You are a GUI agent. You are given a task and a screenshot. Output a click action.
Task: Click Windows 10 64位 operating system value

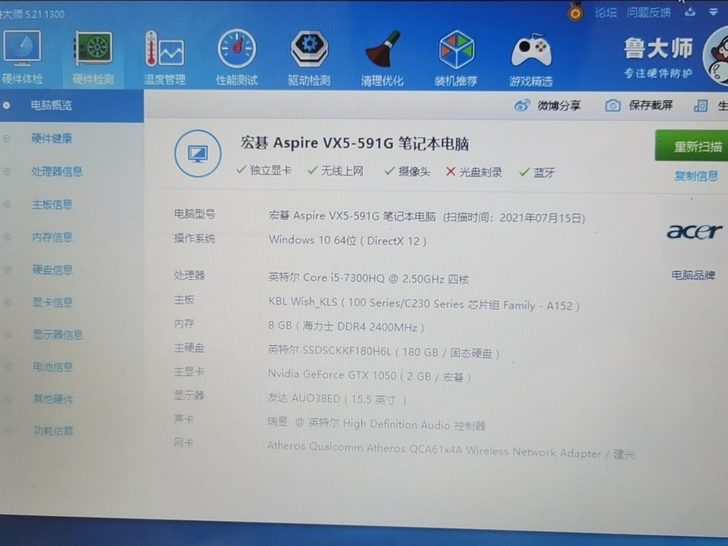(x=347, y=240)
